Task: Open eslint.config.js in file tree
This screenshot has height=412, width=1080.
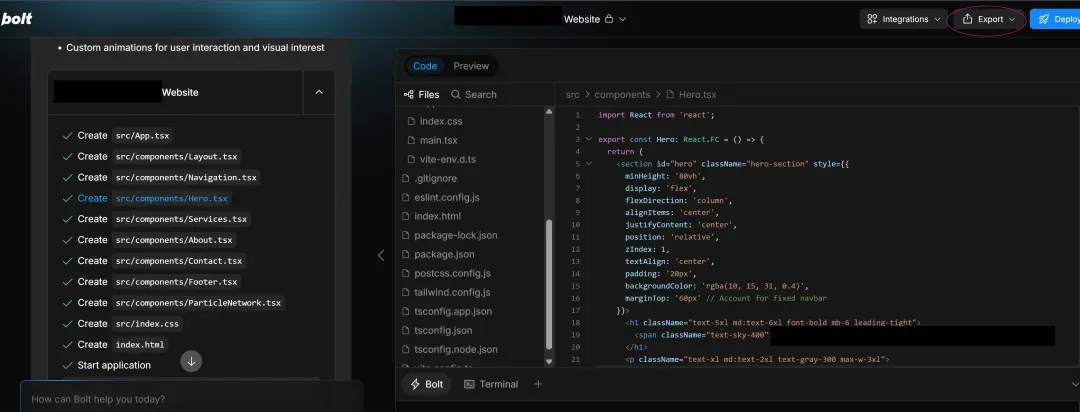Action: [x=447, y=197]
